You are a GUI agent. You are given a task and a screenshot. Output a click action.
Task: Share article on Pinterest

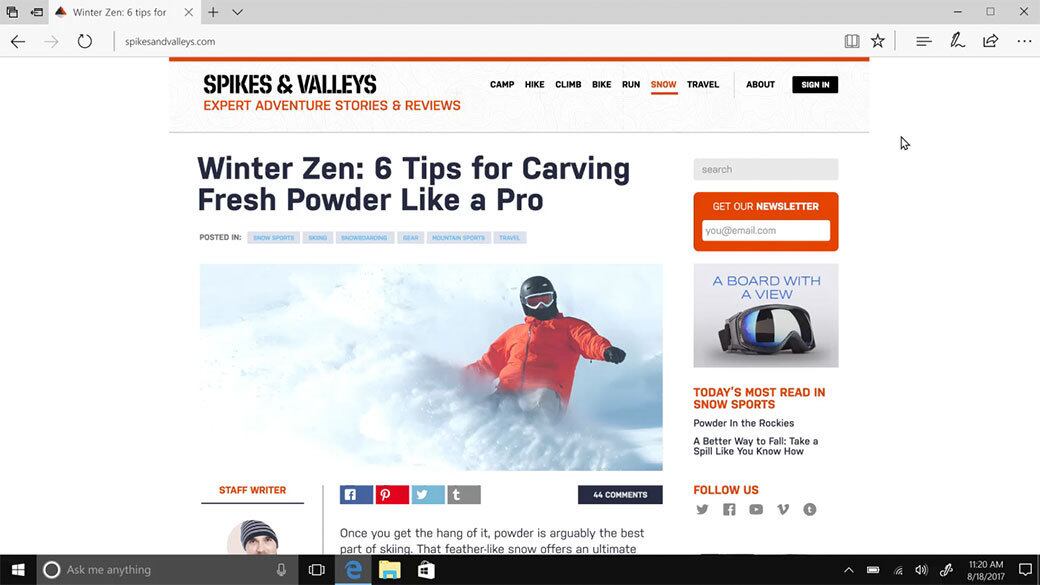click(392, 495)
